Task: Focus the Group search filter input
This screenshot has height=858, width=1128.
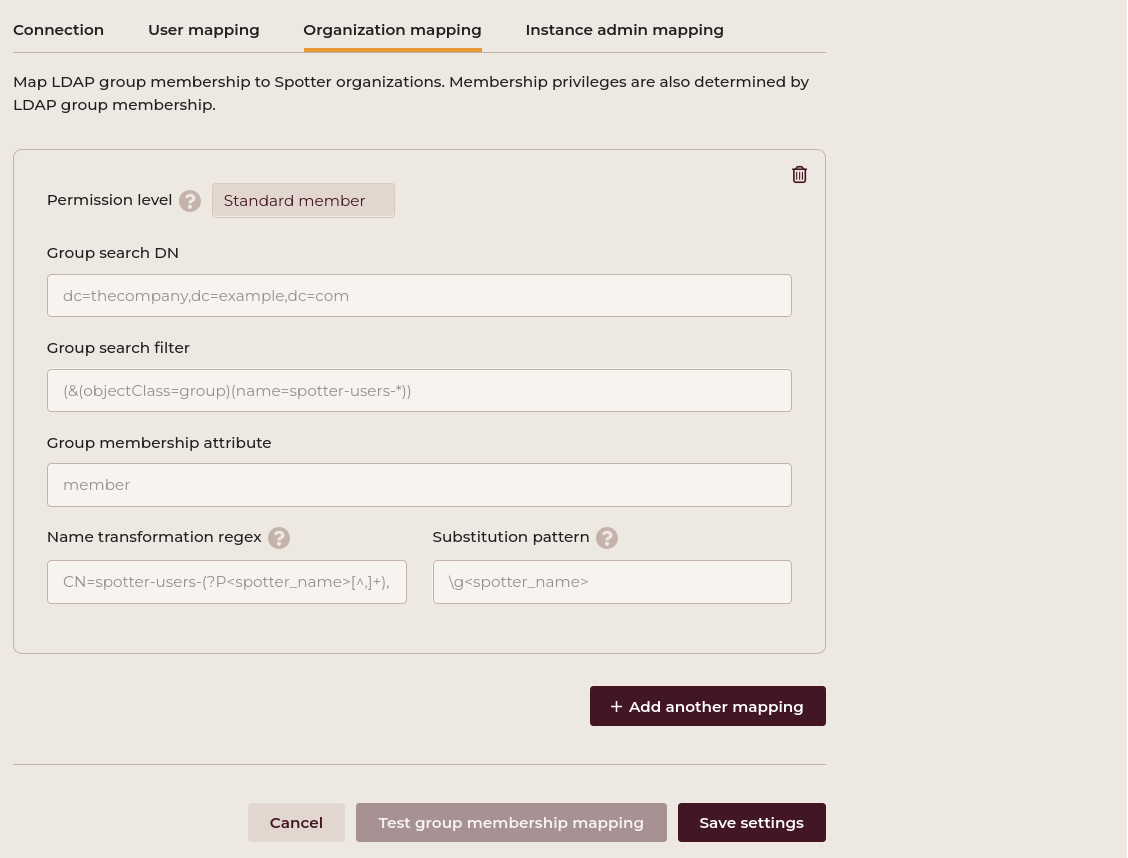Action: (419, 391)
